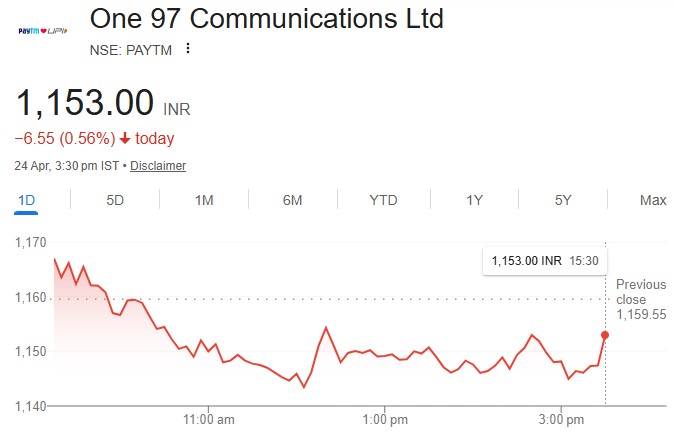Select the 6M time range
This screenshot has width=674, height=434.
(293, 200)
